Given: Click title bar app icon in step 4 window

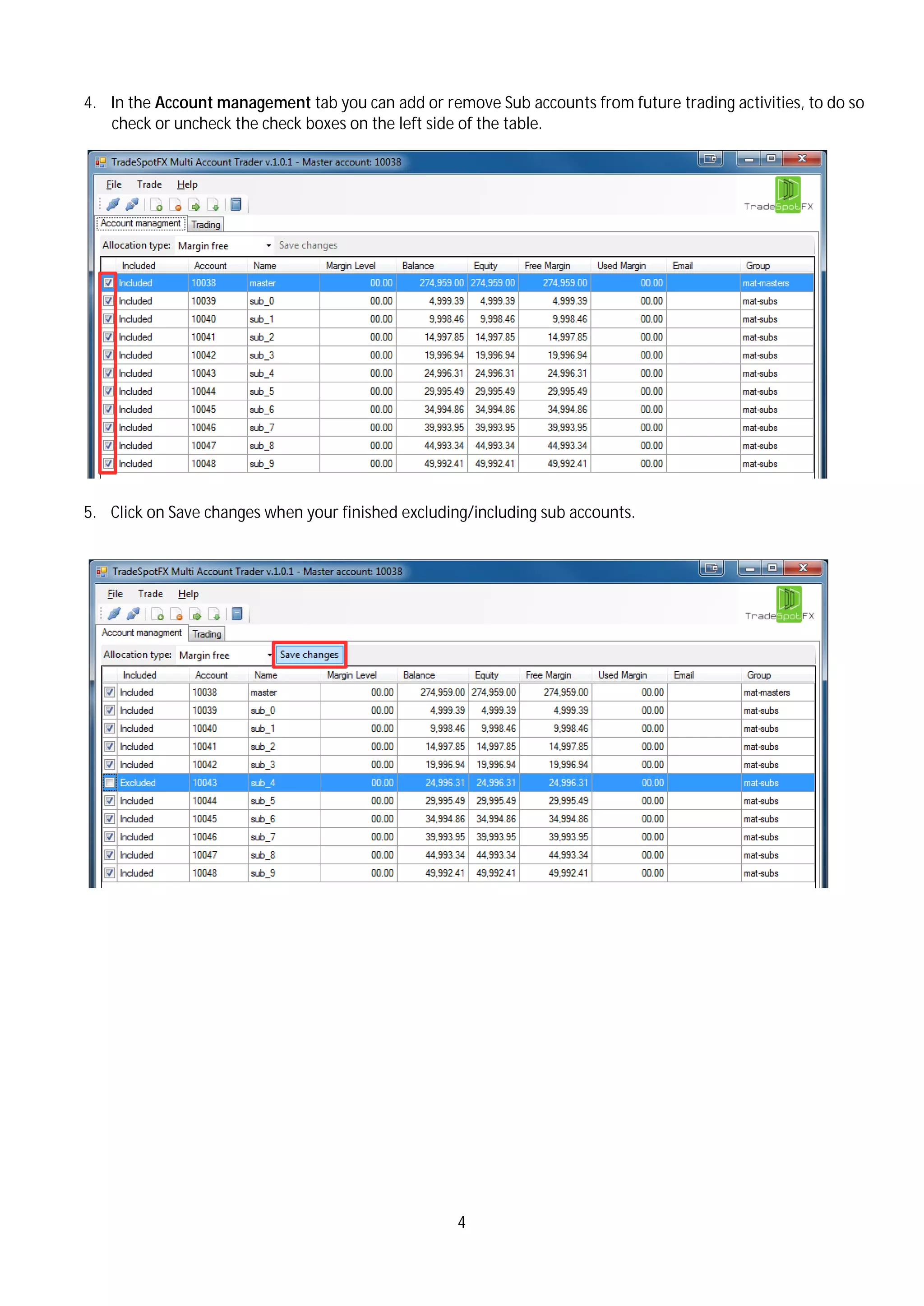Looking at the screenshot, I should click(101, 162).
